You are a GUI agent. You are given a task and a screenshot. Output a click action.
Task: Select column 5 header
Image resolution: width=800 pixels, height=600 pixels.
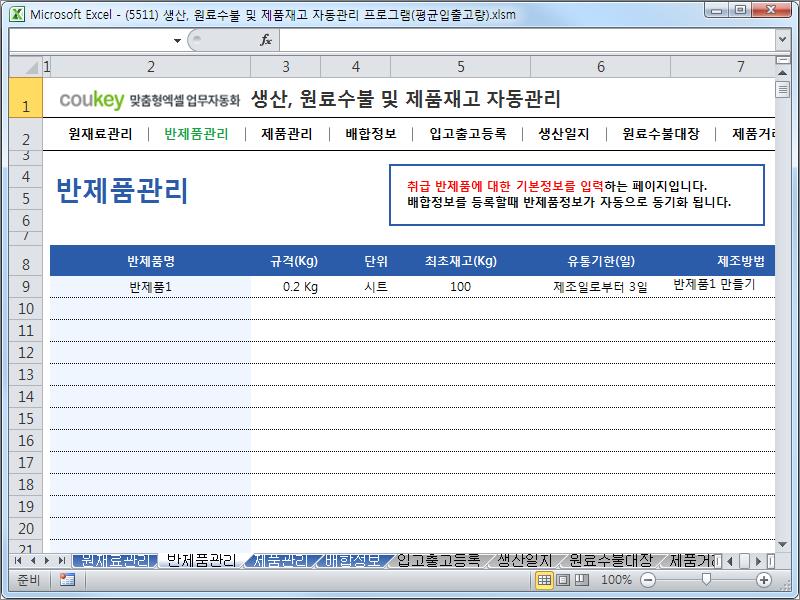[x=461, y=67]
